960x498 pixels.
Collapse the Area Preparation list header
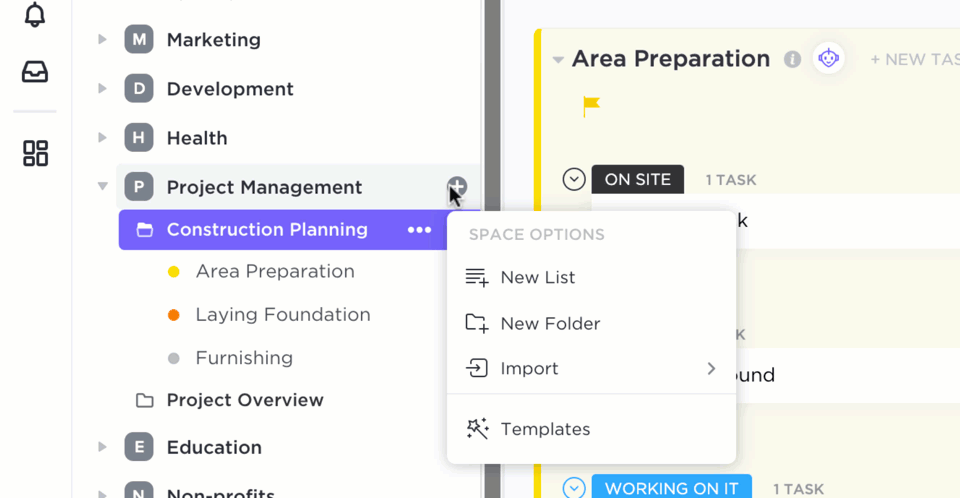558,60
